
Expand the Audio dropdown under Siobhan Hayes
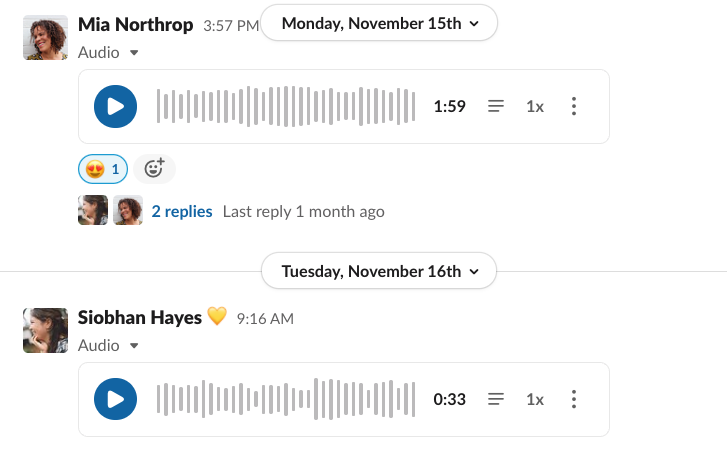click(108, 345)
